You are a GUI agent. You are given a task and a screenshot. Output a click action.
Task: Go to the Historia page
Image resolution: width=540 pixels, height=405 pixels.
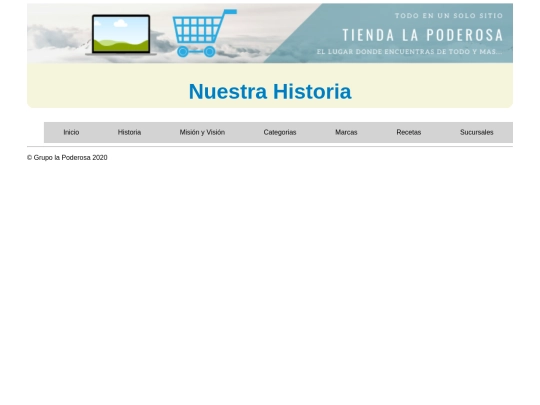point(129,132)
